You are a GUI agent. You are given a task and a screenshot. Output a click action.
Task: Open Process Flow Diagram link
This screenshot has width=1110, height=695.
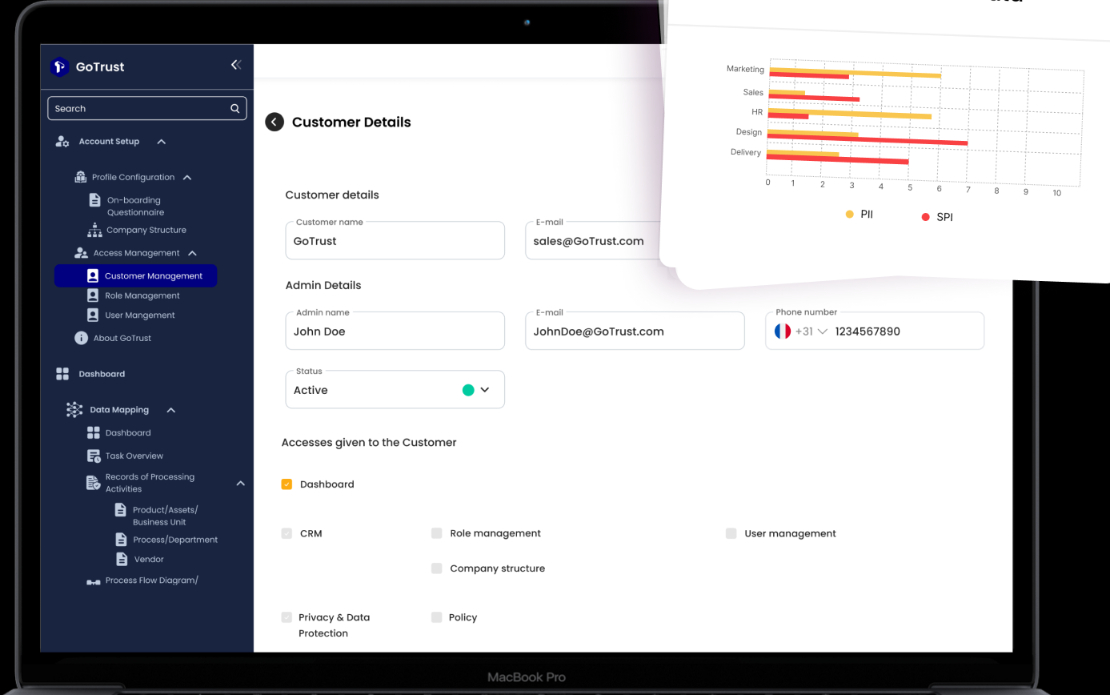pos(151,580)
